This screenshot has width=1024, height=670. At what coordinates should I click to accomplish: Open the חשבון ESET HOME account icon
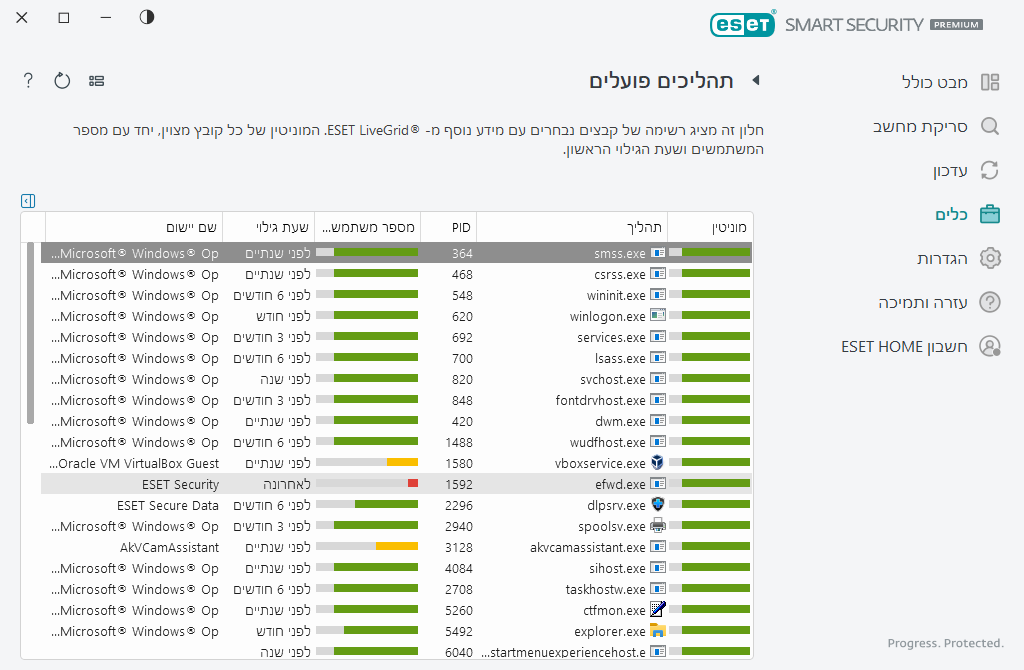(990, 346)
